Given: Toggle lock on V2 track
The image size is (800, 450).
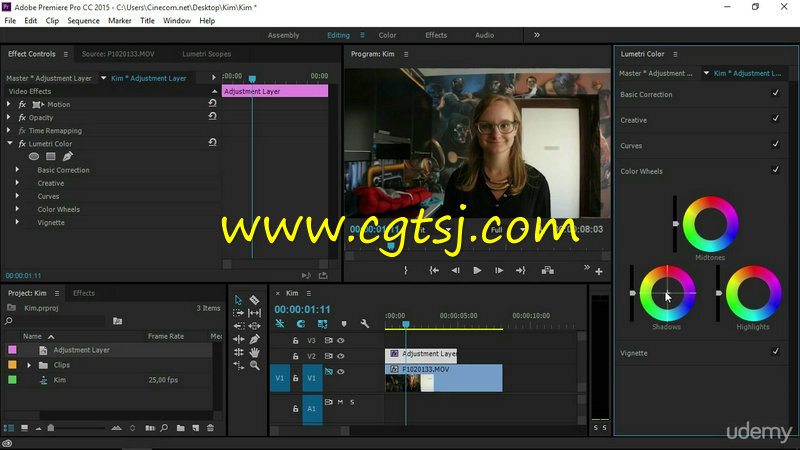Looking at the screenshot, I should coord(295,356).
